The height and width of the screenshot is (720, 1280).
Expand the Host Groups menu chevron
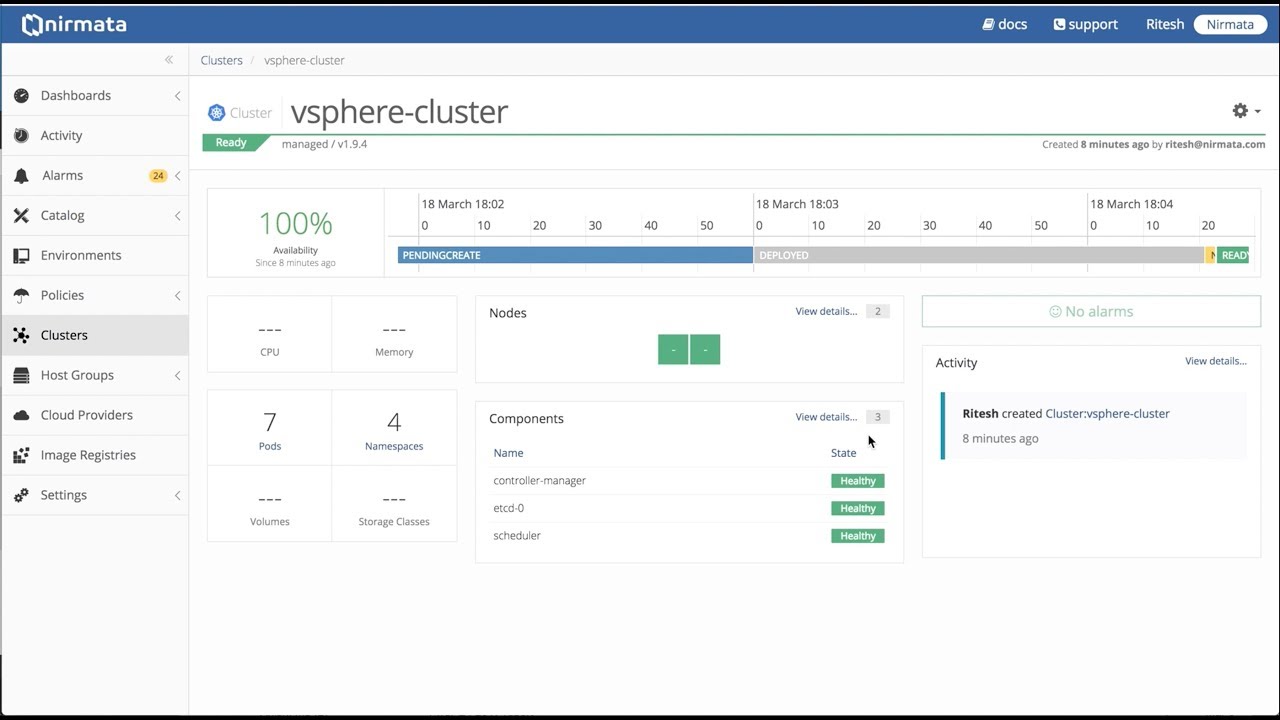tap(177, 376)
